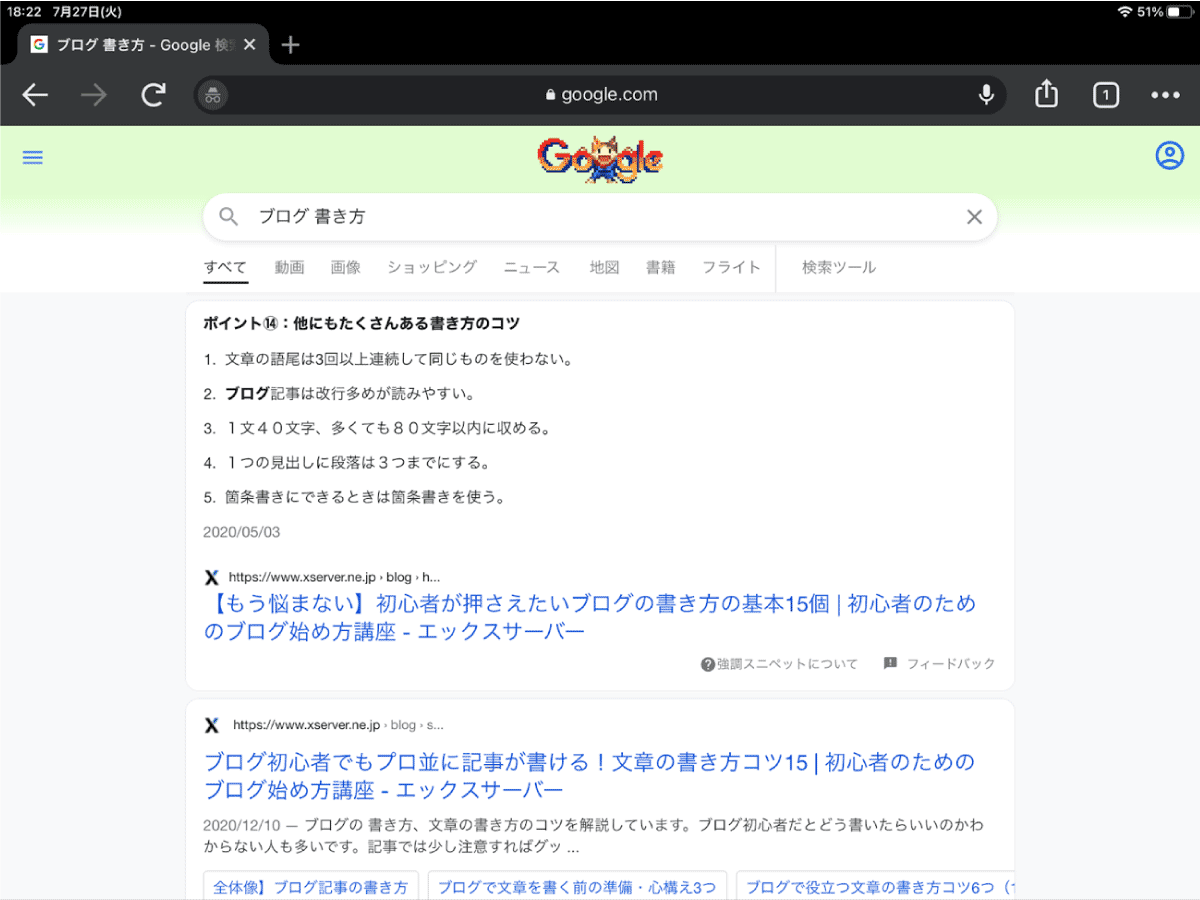This screenshot has width=1200, height=900.
Task: Open the share sheet icon
Action: pos(1046,94)
